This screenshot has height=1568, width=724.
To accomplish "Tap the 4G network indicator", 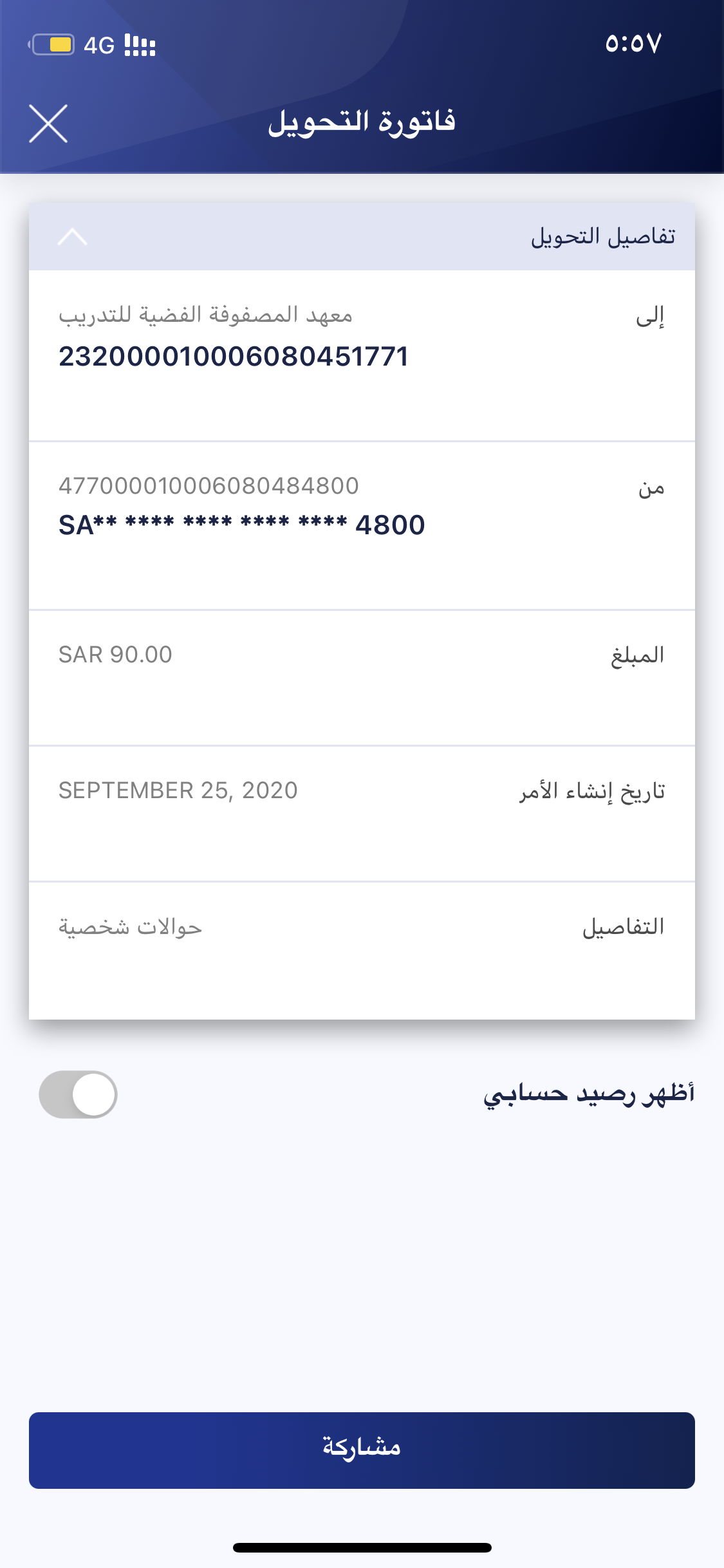I will [99, 45].
